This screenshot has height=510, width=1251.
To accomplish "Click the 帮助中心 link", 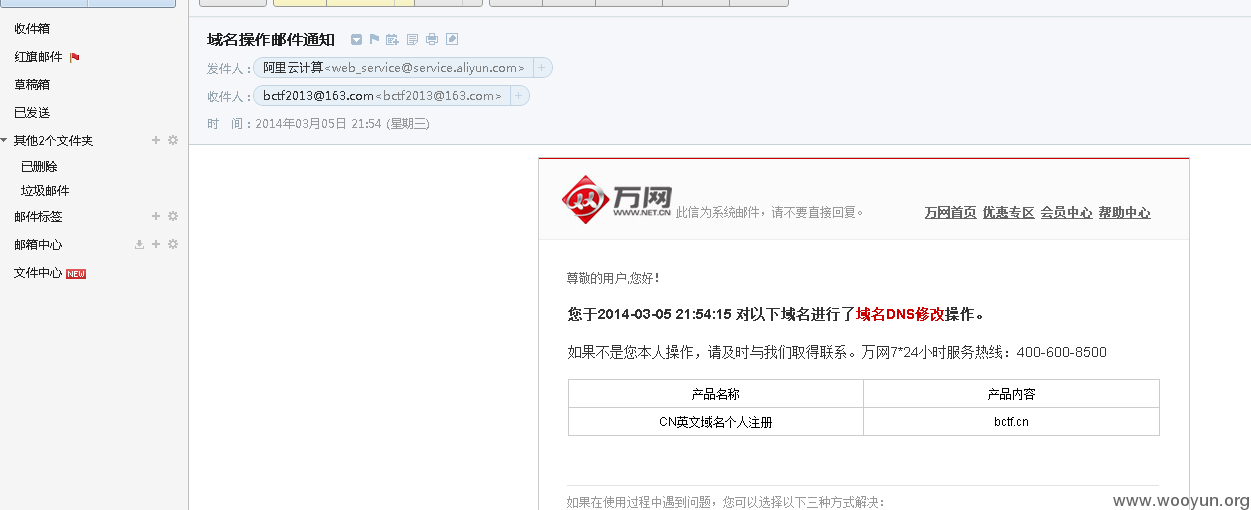I will point(1124,213).
